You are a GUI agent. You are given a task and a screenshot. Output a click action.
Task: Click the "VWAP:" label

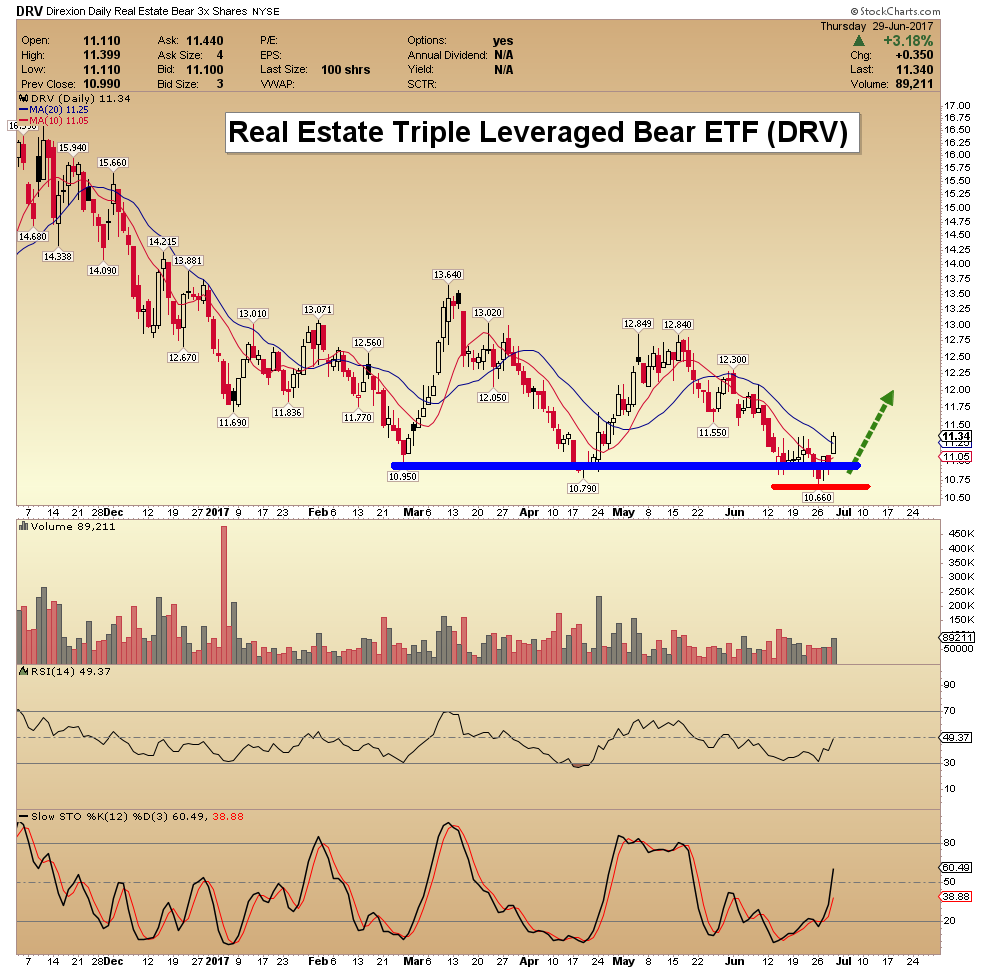coord(277,85)
